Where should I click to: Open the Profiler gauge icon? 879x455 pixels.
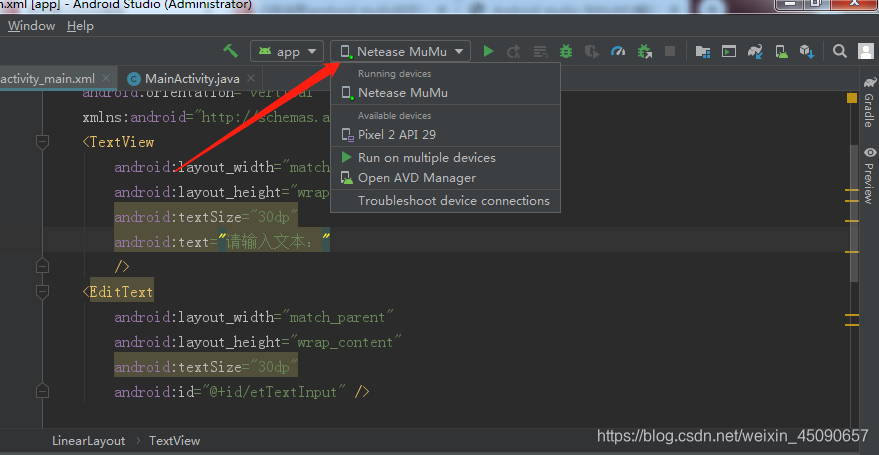point(618,52)
